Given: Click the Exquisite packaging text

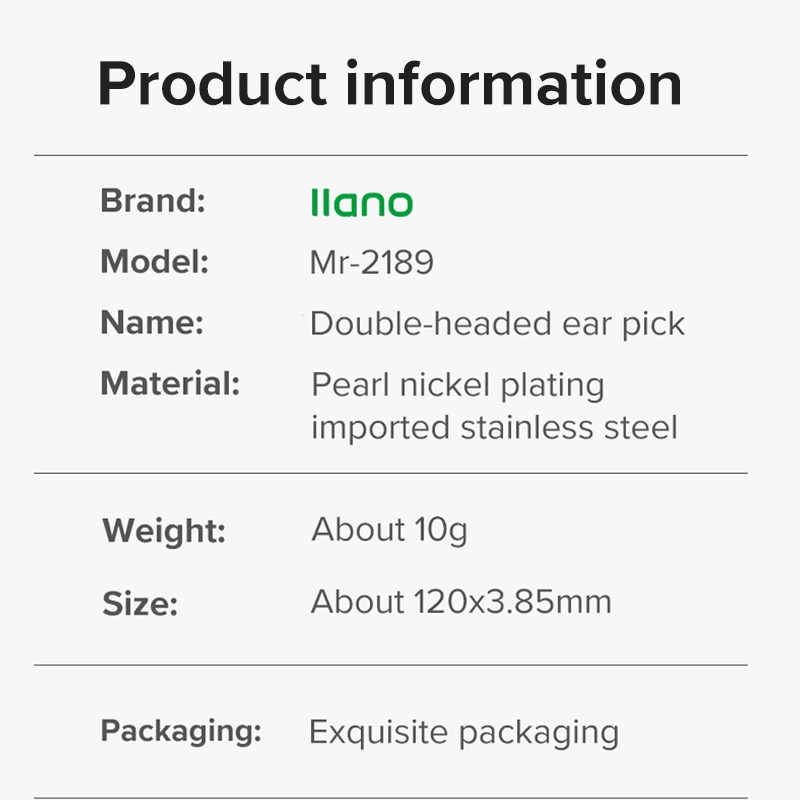Looking at the screenshot, I should pos(464,732).
